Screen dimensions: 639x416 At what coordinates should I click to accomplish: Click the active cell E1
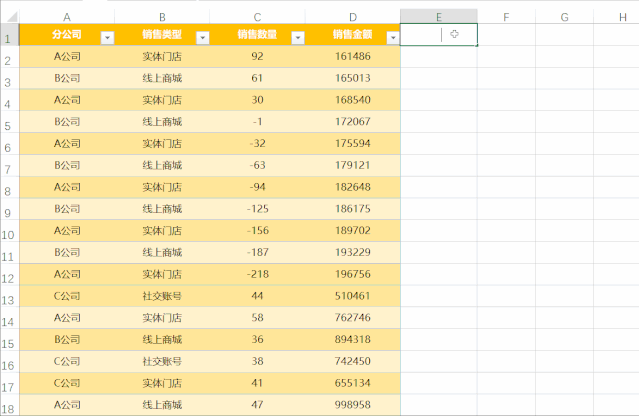[x=438, y=35]
